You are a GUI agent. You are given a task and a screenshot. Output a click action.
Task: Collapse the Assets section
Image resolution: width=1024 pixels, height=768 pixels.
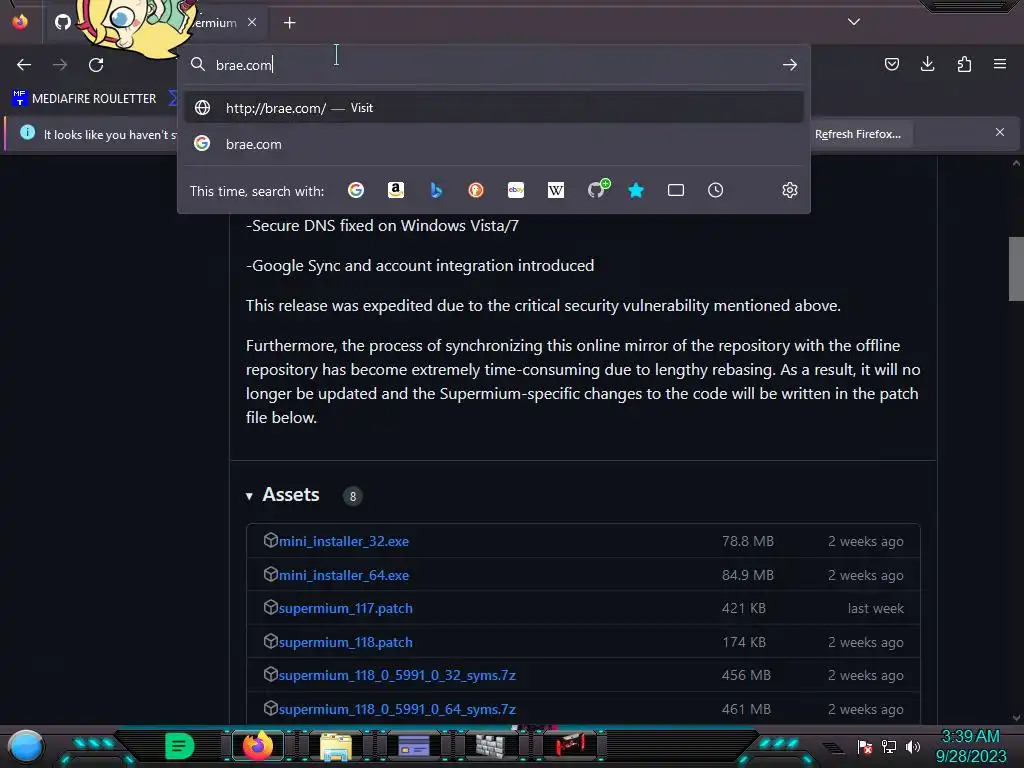click(x=249, y=496)
